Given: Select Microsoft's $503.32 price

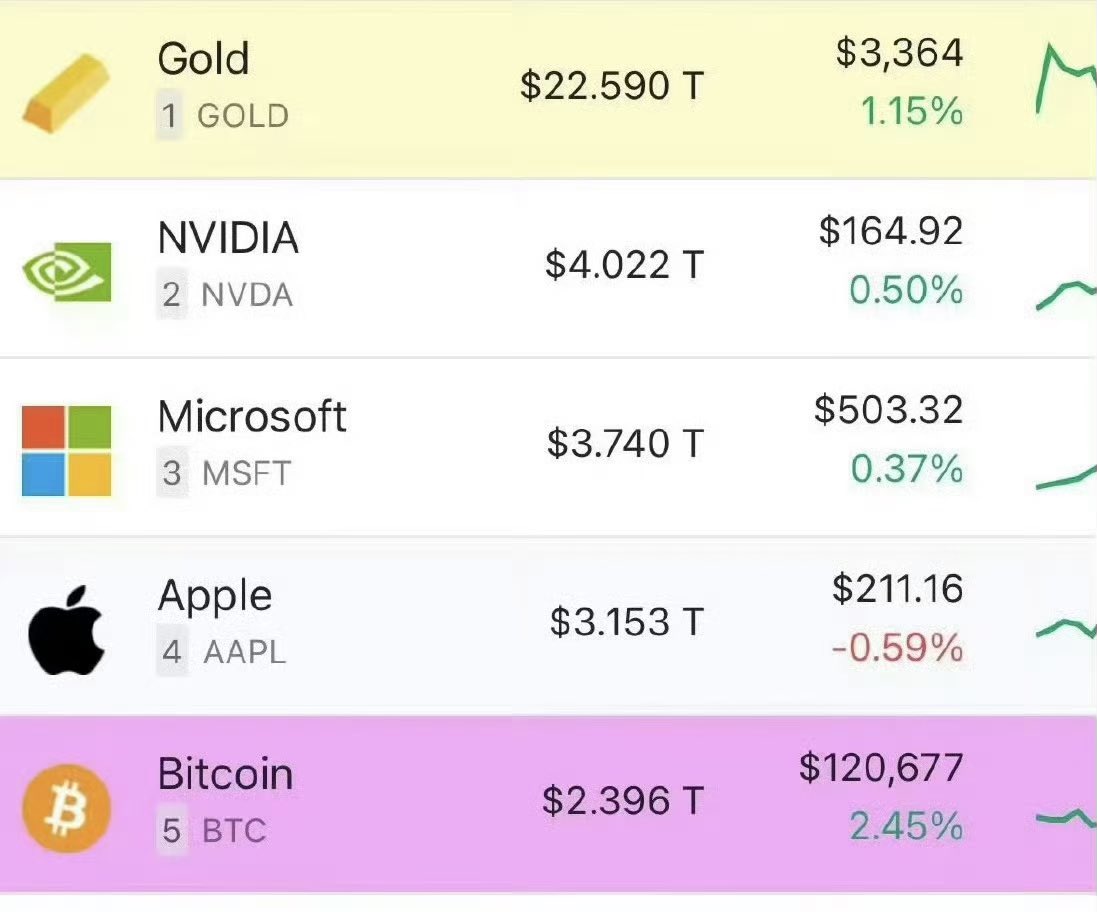Looking at the screenshot, I should 889,410.
